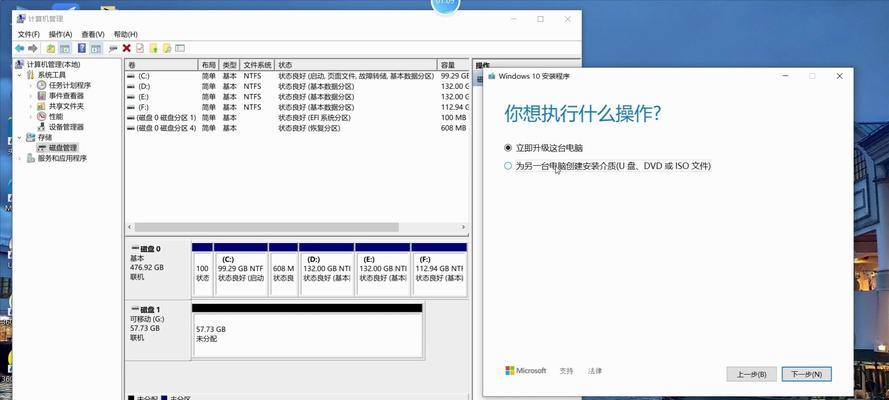Expand the 任务计划程序 node arrow
Image resolution: width=889 pixels, height=400 pixels.
tap(31, 86)
